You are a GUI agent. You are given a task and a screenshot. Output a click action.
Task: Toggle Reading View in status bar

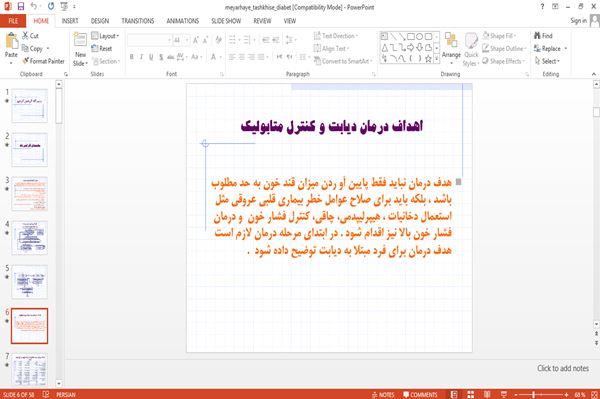coord(487,394)
